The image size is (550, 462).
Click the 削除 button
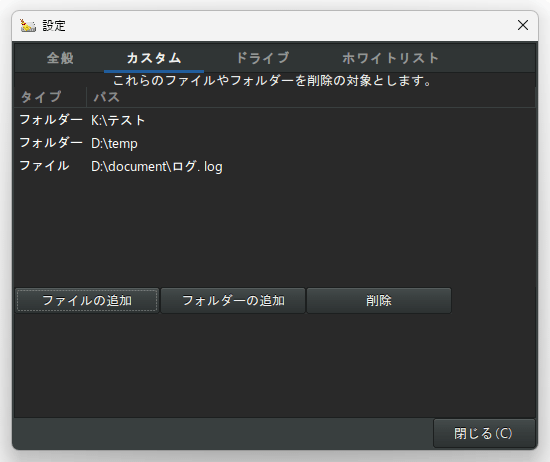379,301
